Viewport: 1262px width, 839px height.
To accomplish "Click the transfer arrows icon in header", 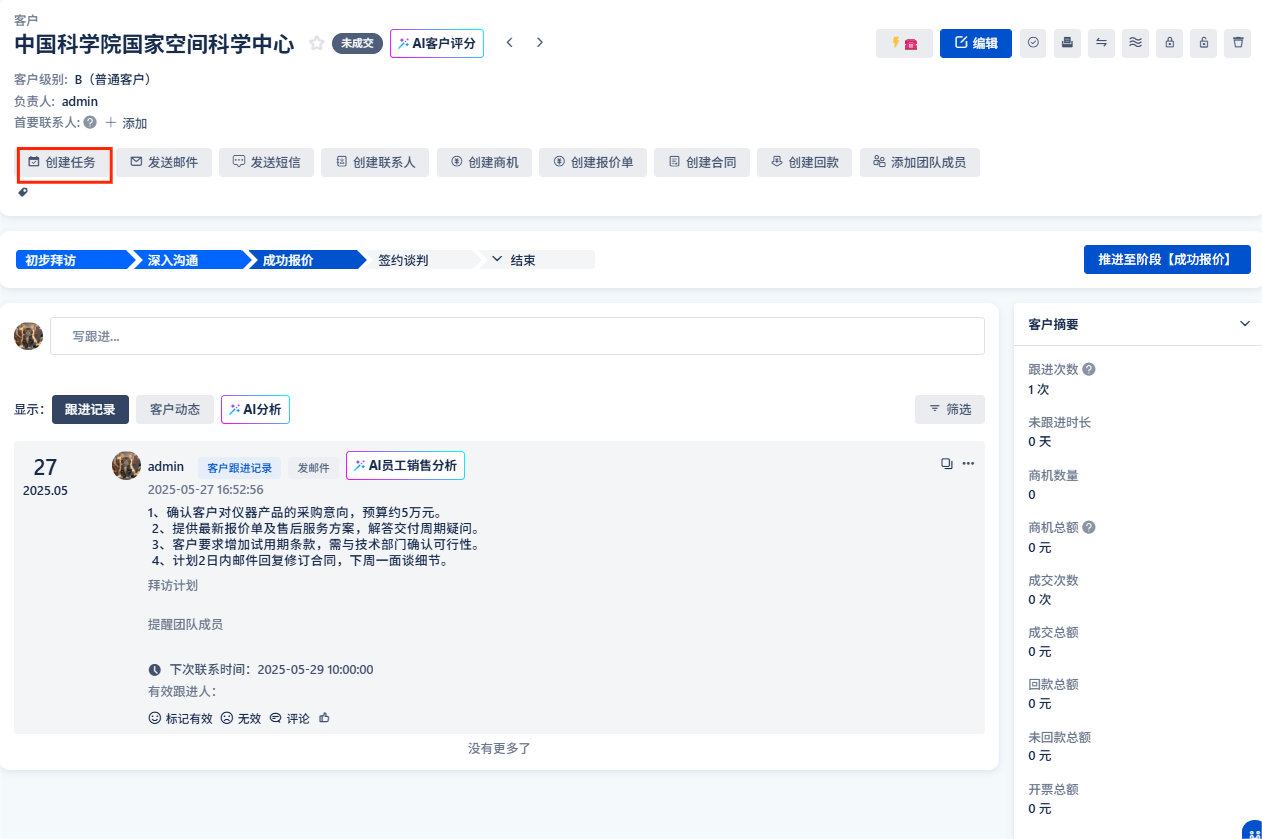I will tap(1102, 43).
